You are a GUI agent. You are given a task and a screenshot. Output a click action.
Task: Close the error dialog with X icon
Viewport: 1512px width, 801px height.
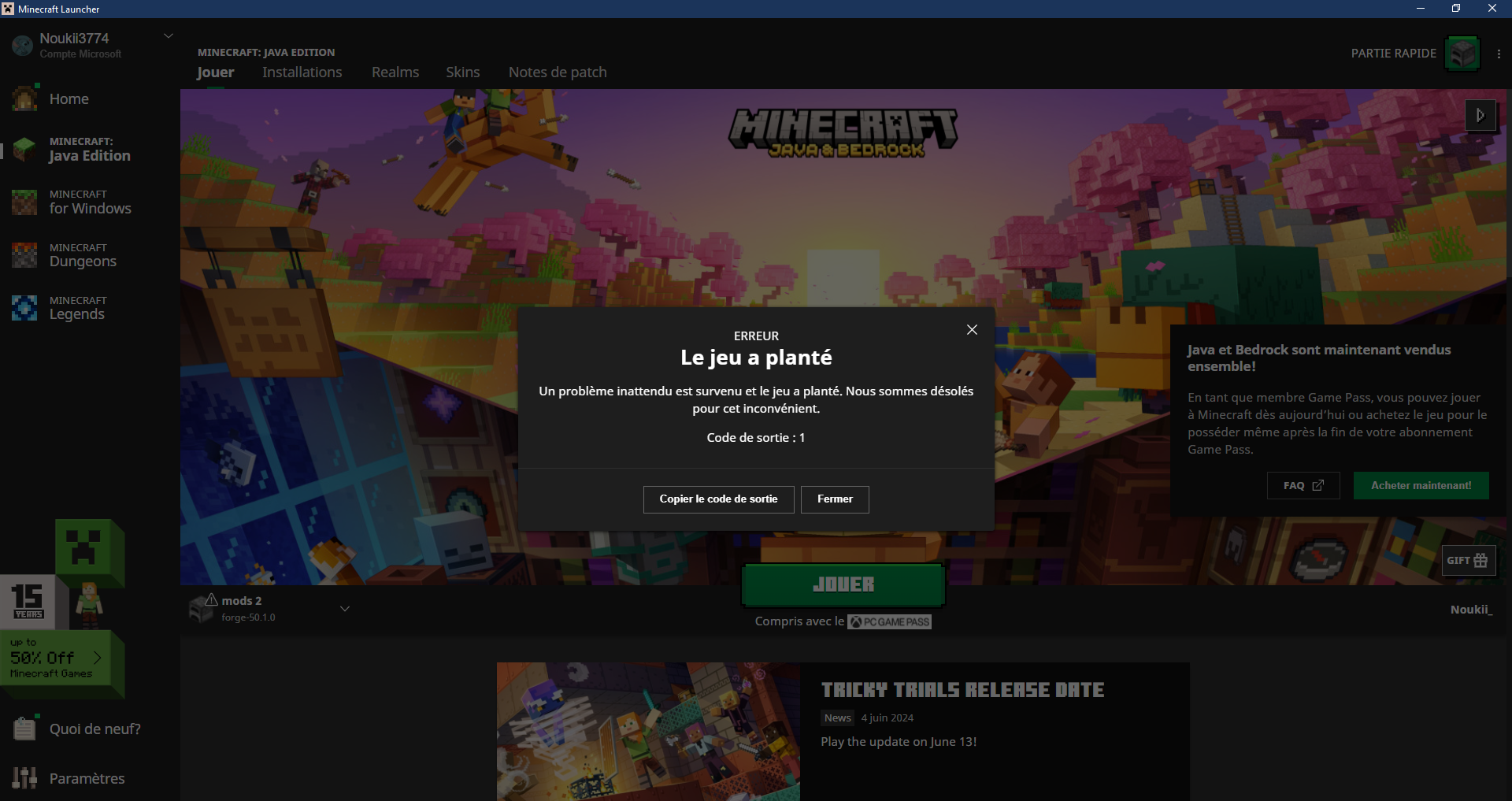click(x=972, y=330)
